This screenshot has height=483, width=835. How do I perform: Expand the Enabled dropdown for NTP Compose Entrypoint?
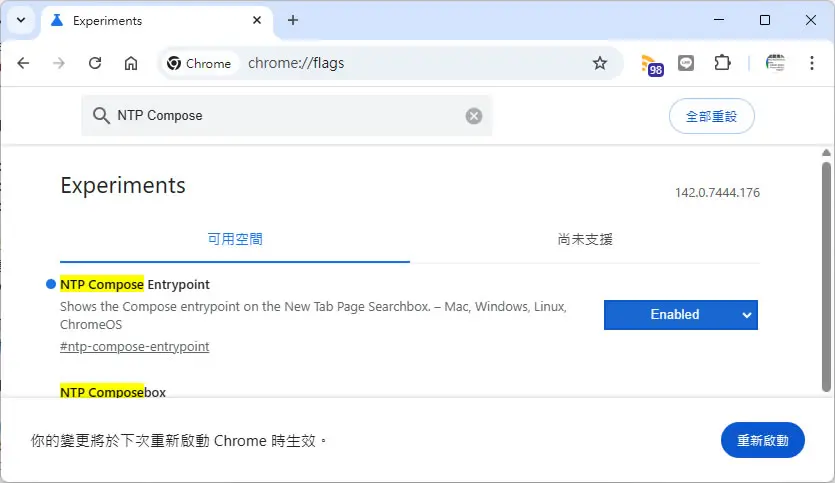[x=681, y=315]
